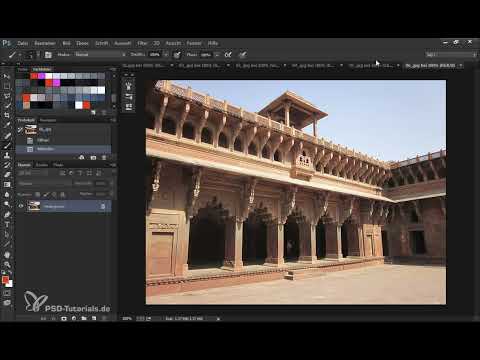Open the Modus blend dropdown in options bar
Screen dimensions: 480x360
pyautogui.click(x=101, y=55)
